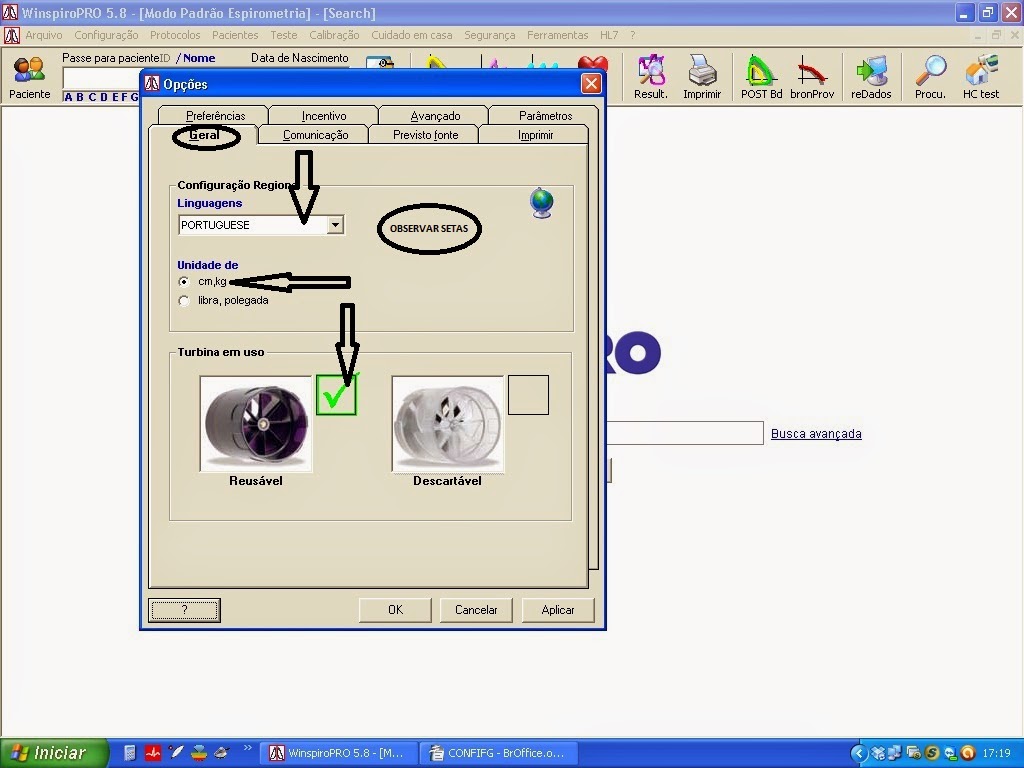
Task: Switch to the Comunicação tab
Action: (315, 135)
